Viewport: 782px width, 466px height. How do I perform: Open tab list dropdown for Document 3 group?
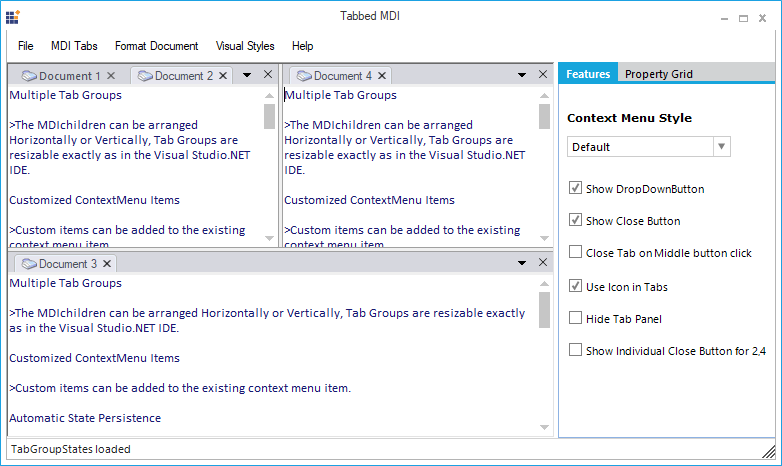522,263
